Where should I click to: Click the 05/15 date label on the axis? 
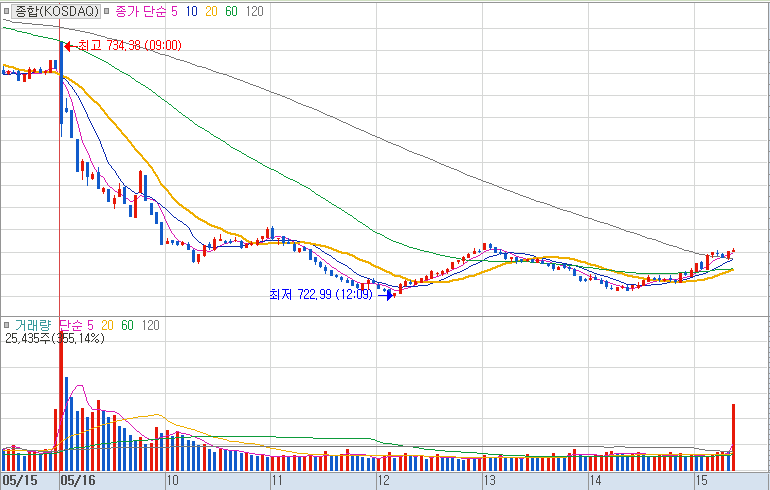(20, 481)
